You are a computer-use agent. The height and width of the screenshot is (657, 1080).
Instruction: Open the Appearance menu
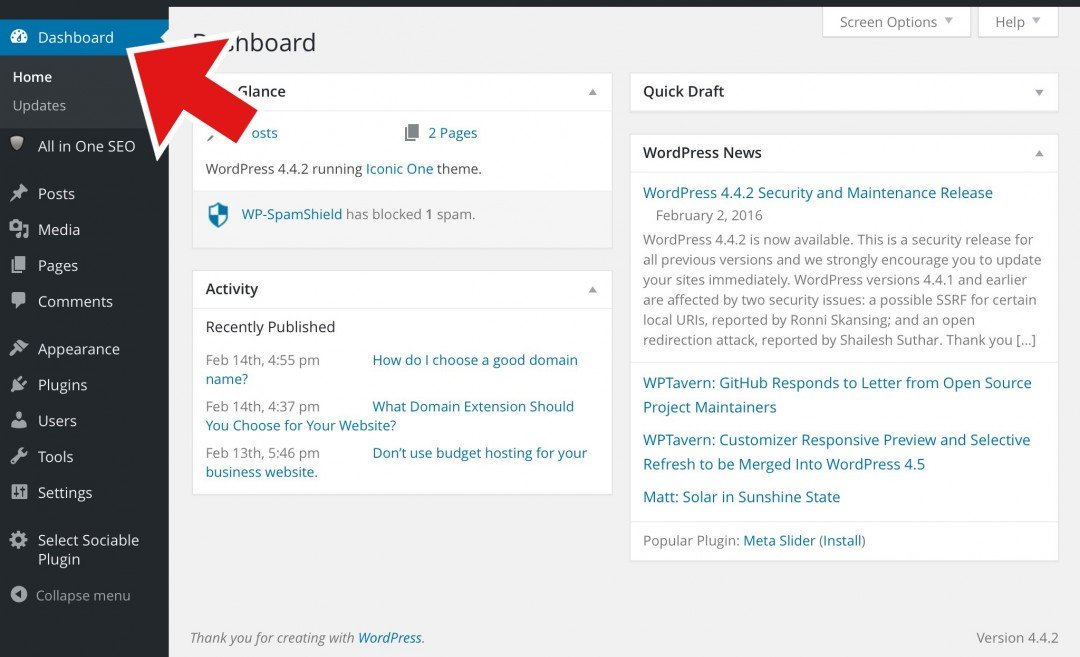pyautogui.click(x=79, y=349)
